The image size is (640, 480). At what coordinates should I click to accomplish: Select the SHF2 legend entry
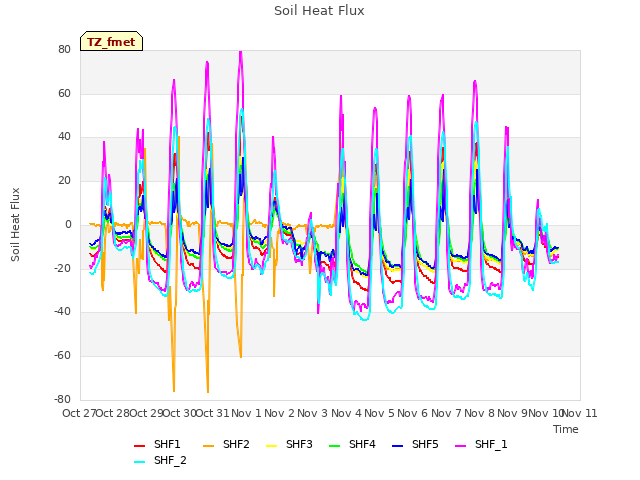coord(226,444)
